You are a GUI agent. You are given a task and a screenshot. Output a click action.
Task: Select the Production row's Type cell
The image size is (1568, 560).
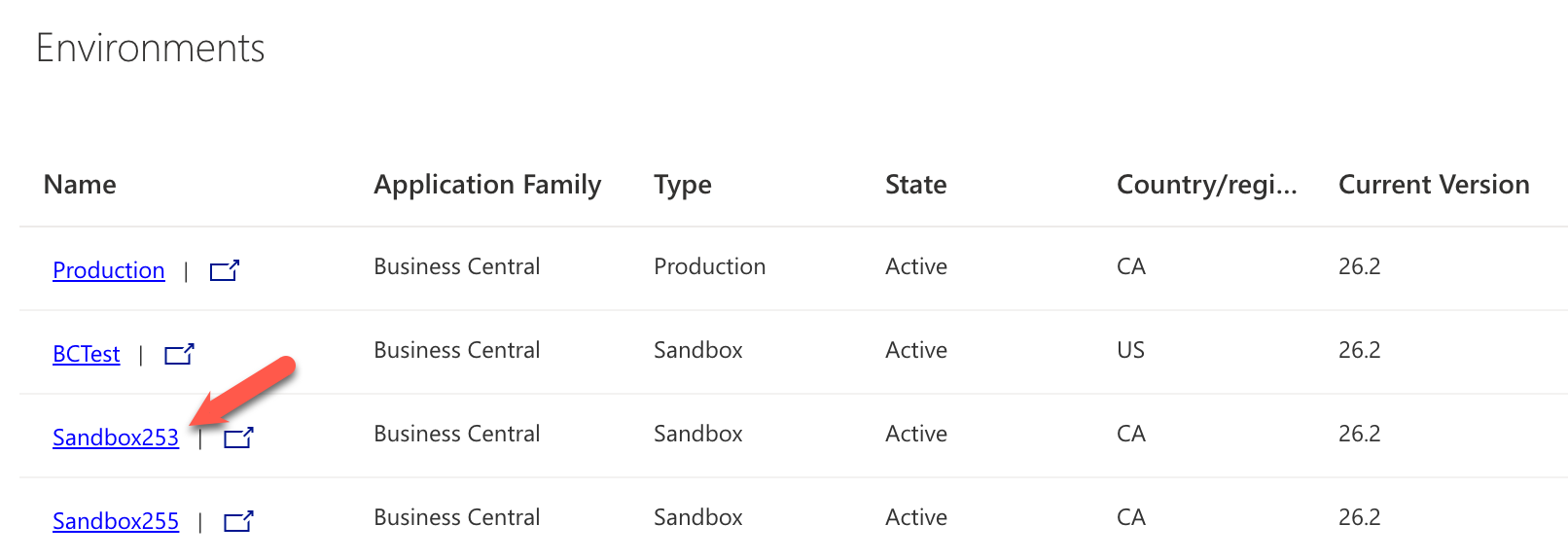pos(710,266)
